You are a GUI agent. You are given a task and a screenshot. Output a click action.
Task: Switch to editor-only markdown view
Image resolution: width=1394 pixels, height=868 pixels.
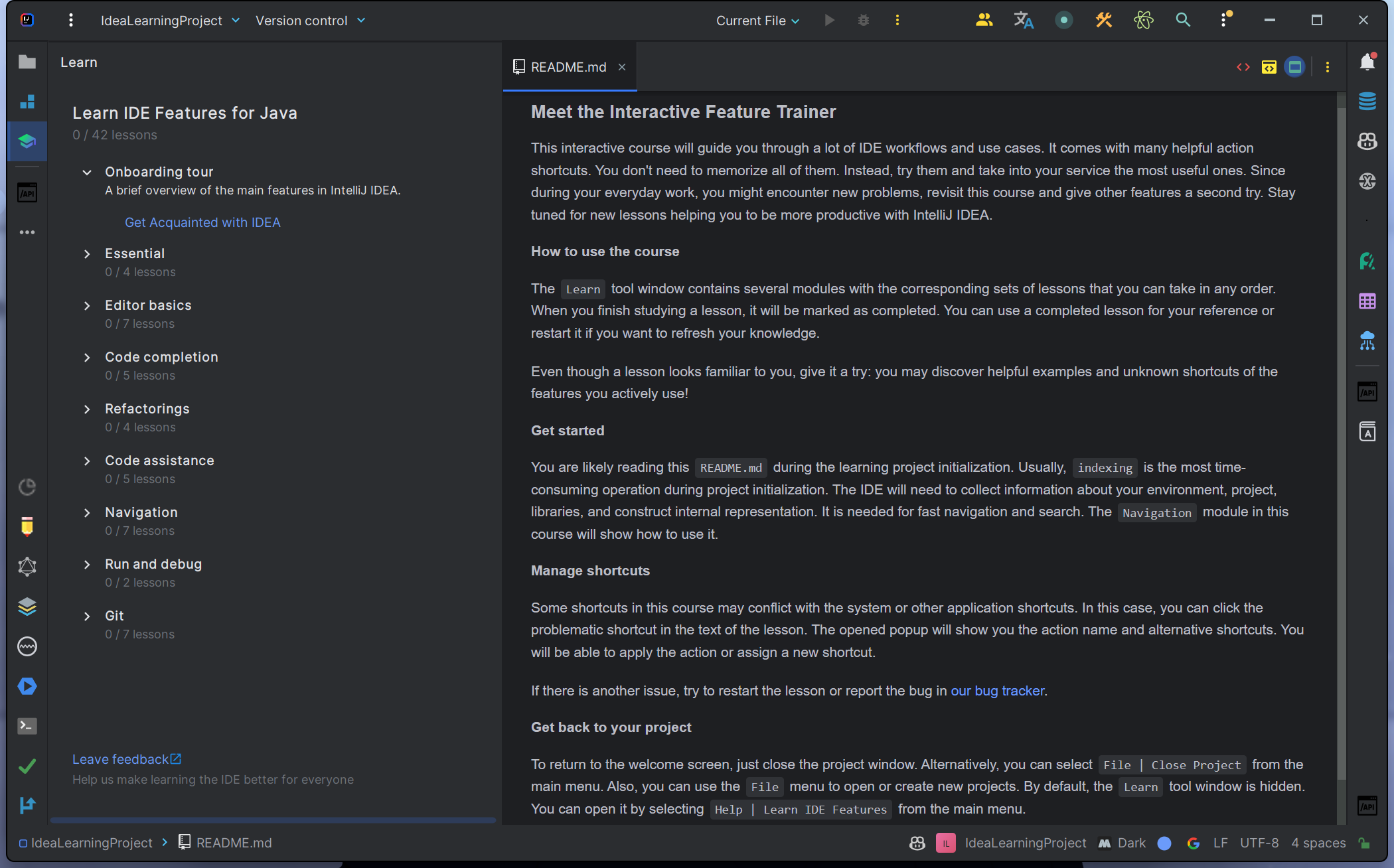tap(1243, 67)
